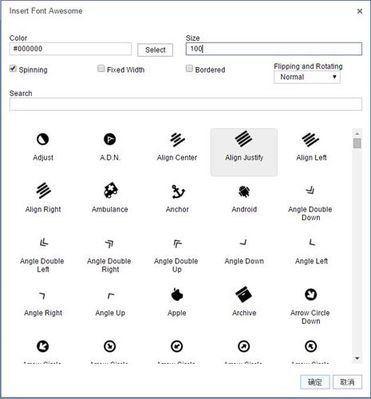The image size is (371, 399).
Task: Pick the Arrow Circle Down icon
Action: coord(311,294)
